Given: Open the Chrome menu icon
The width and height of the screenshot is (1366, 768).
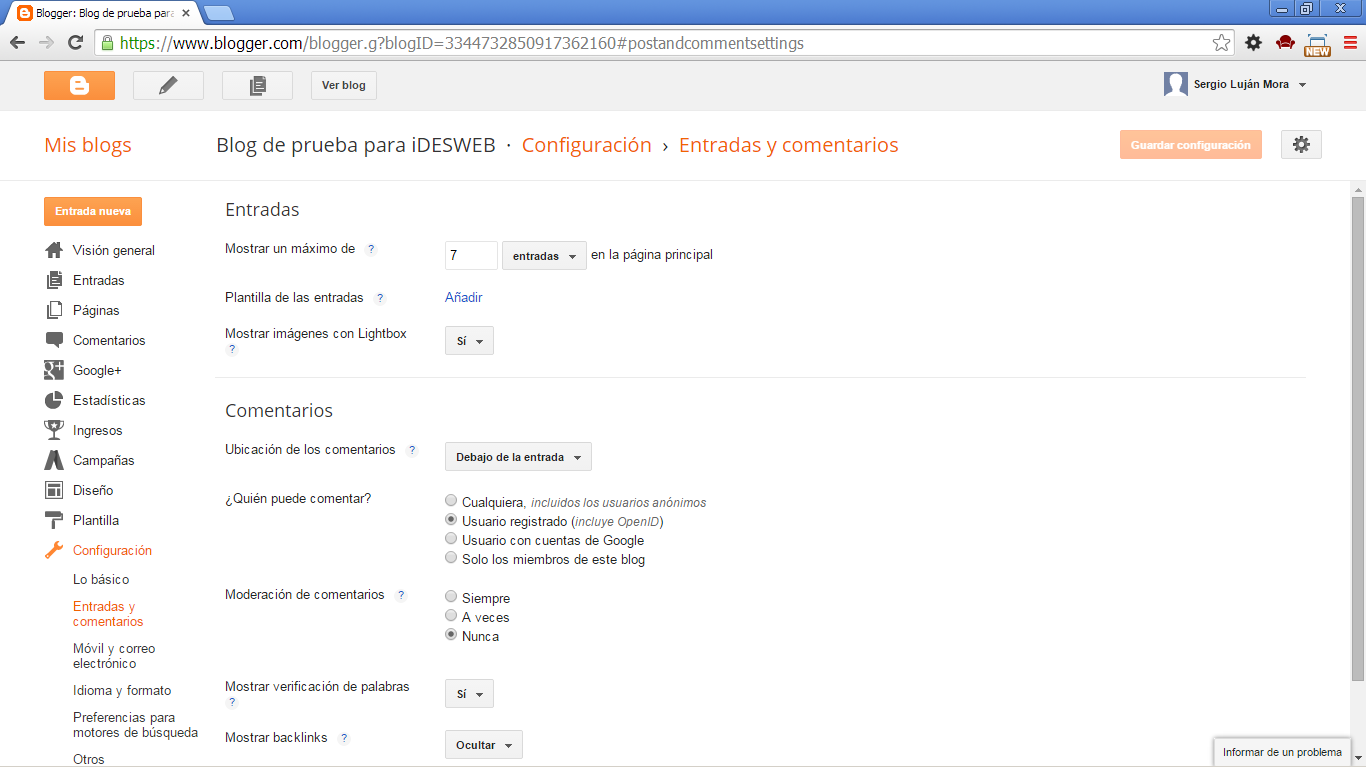Looking at the screenshot, I should pyautogui.click(x=1350, y=43).
